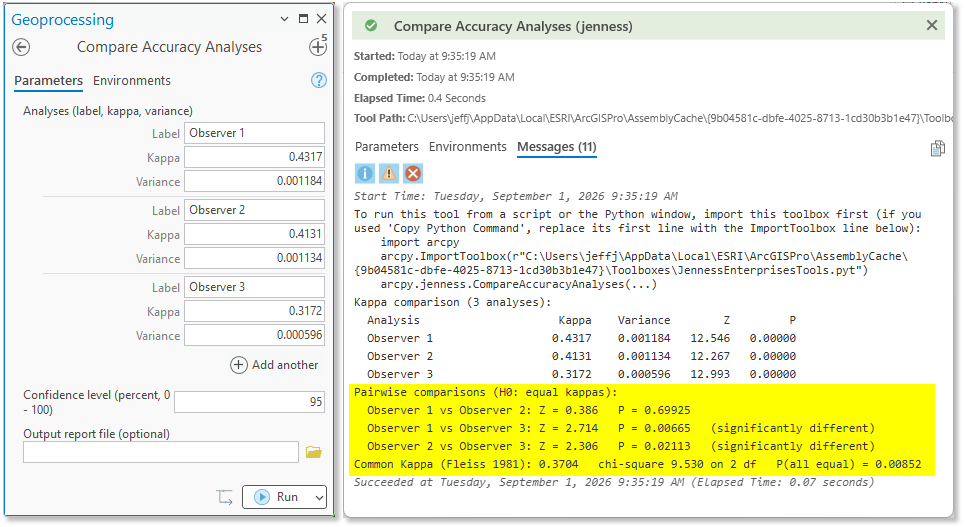
Task: Switch to Environments tab in Geoprocessing pane
Action: 132,81
